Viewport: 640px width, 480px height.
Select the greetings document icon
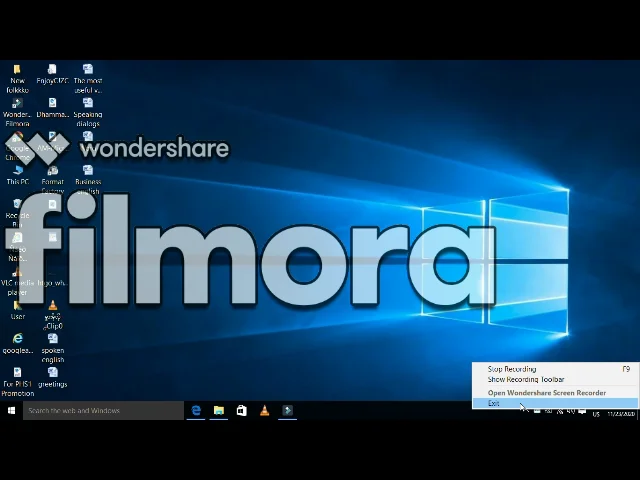pyautogui.click(x=52, y=378)
